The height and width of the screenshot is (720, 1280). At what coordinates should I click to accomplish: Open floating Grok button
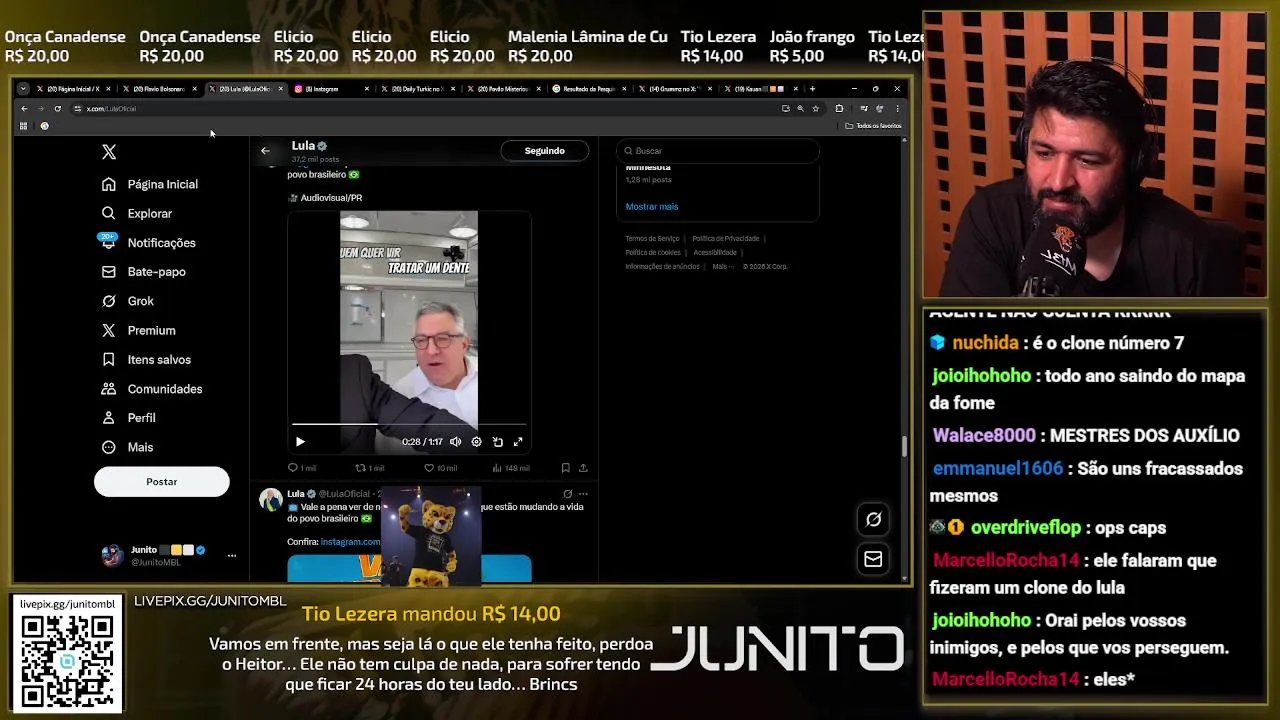coord(873,519)
